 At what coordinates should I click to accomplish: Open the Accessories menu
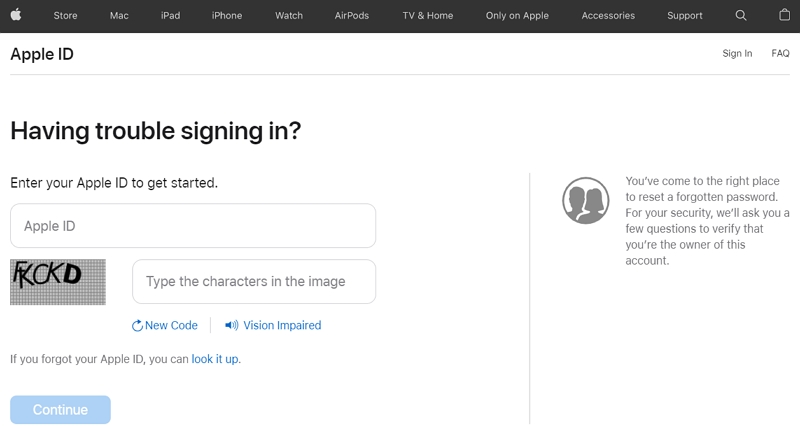click(608, 15)
